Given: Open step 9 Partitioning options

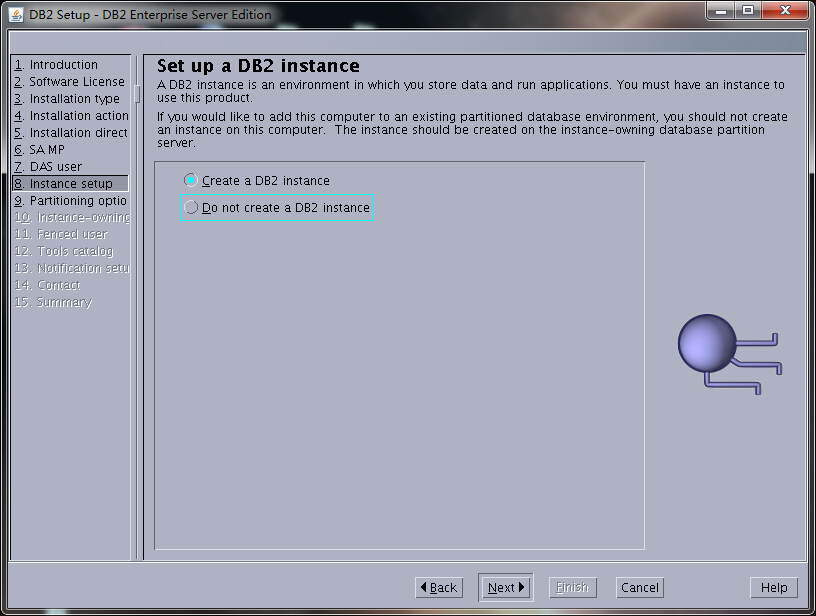Looking at the screenshot, I should click(x=71, y=200).
